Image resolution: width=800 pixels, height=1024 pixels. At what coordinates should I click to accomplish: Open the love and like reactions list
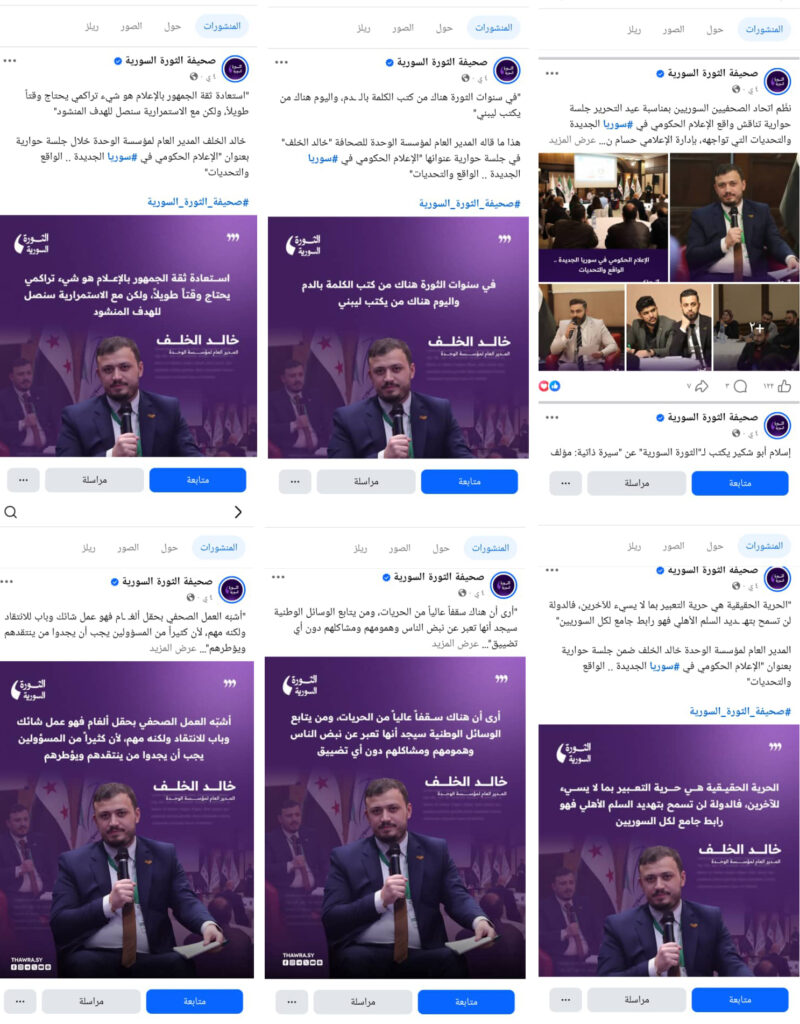point(549,386)
